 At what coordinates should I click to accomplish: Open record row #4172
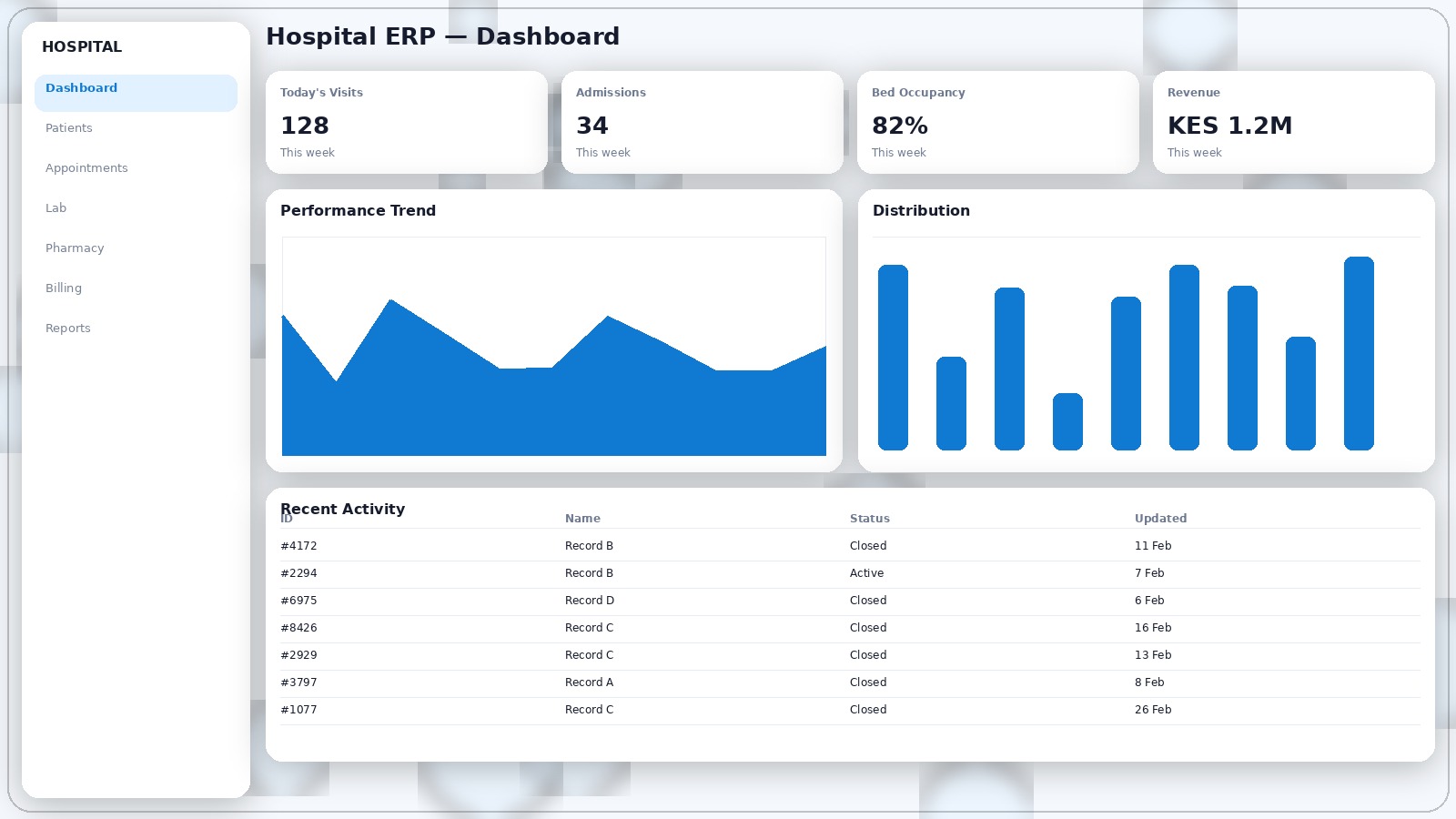tap(298, 546)
